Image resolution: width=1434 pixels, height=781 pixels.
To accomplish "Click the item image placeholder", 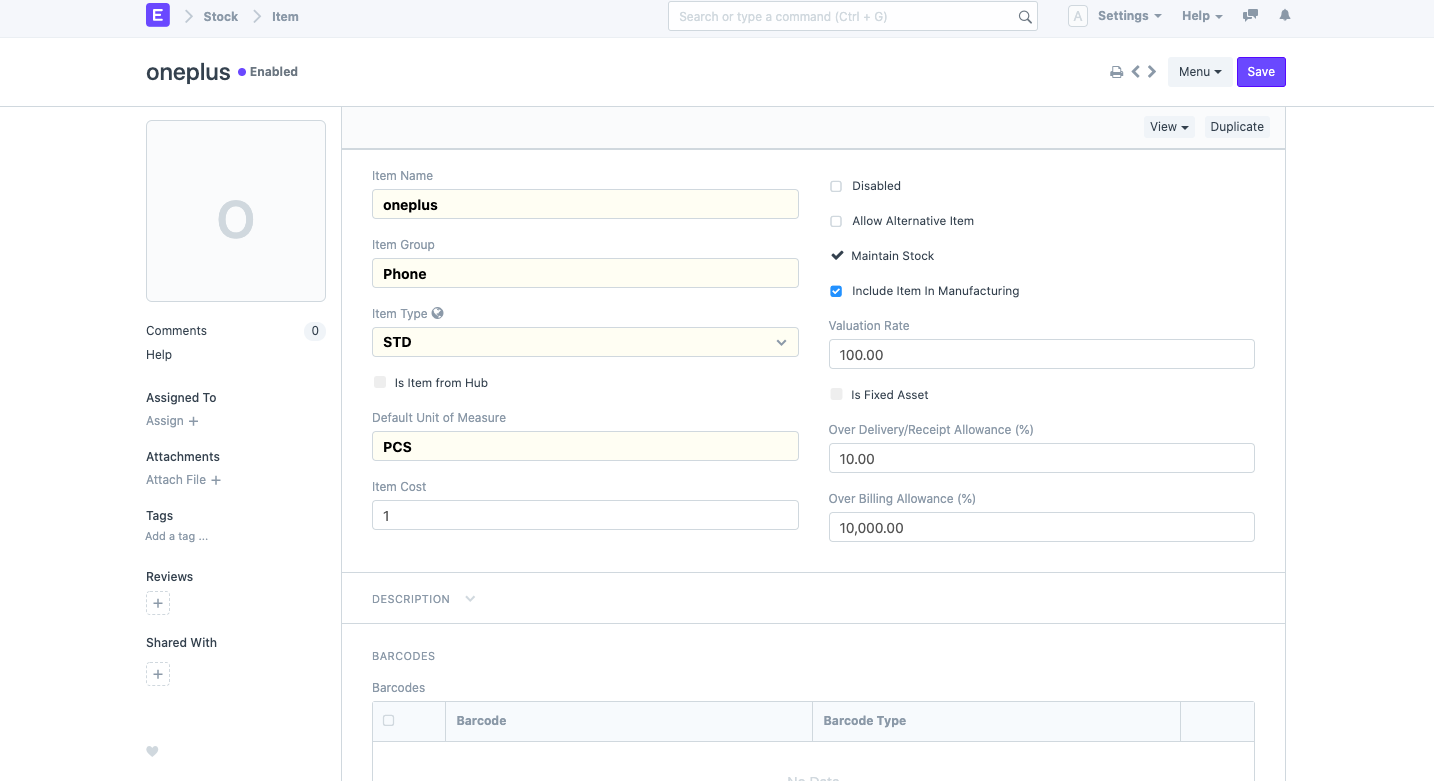I will point(236,211).
